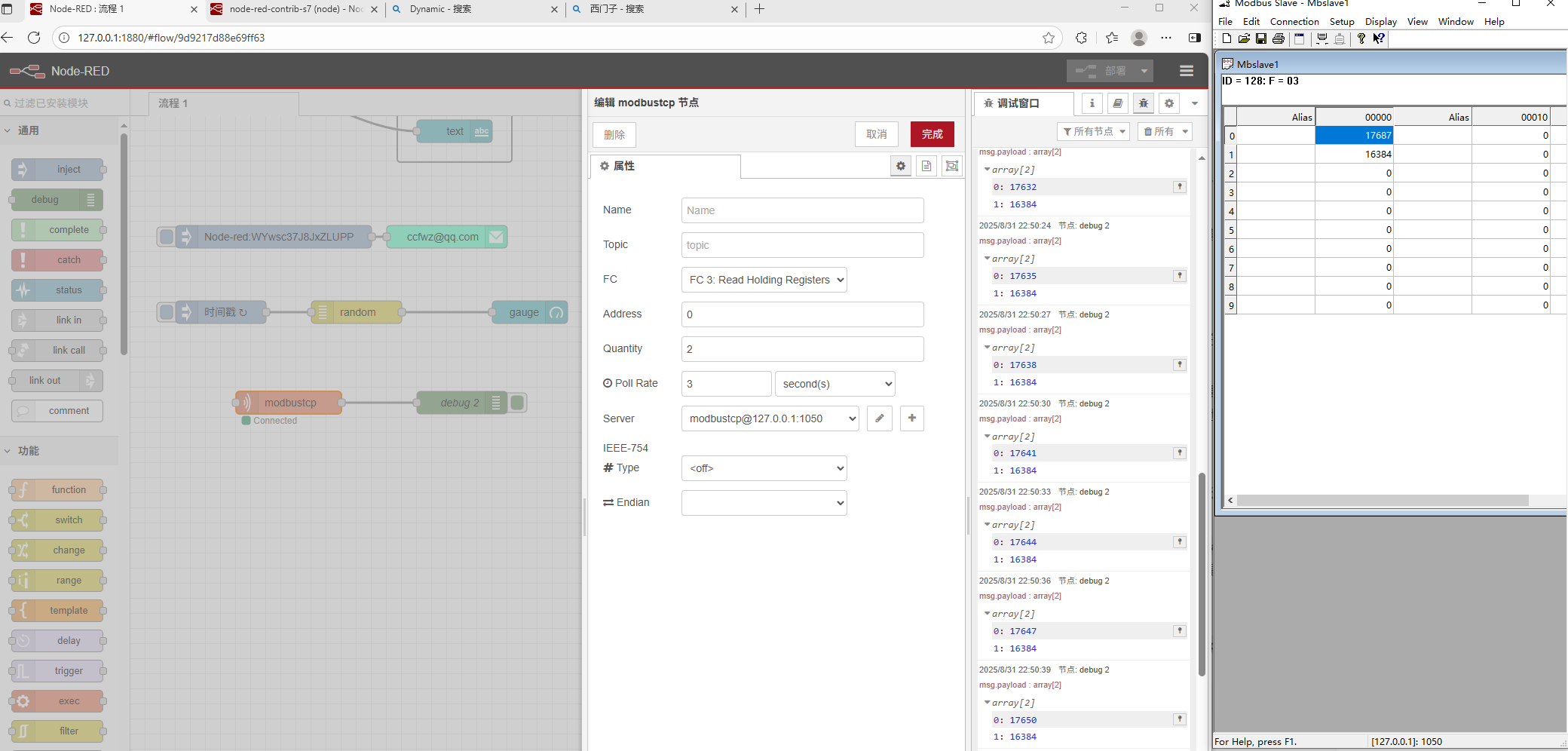Open configuration nodes gear sidebar tab

tap(1169, 103)
